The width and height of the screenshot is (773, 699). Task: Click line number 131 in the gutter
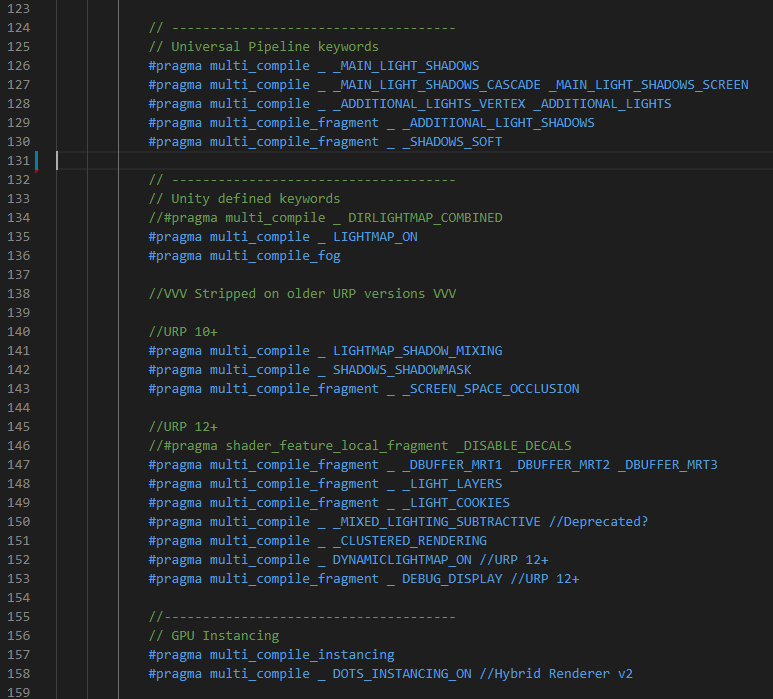(x=19, y=161)
